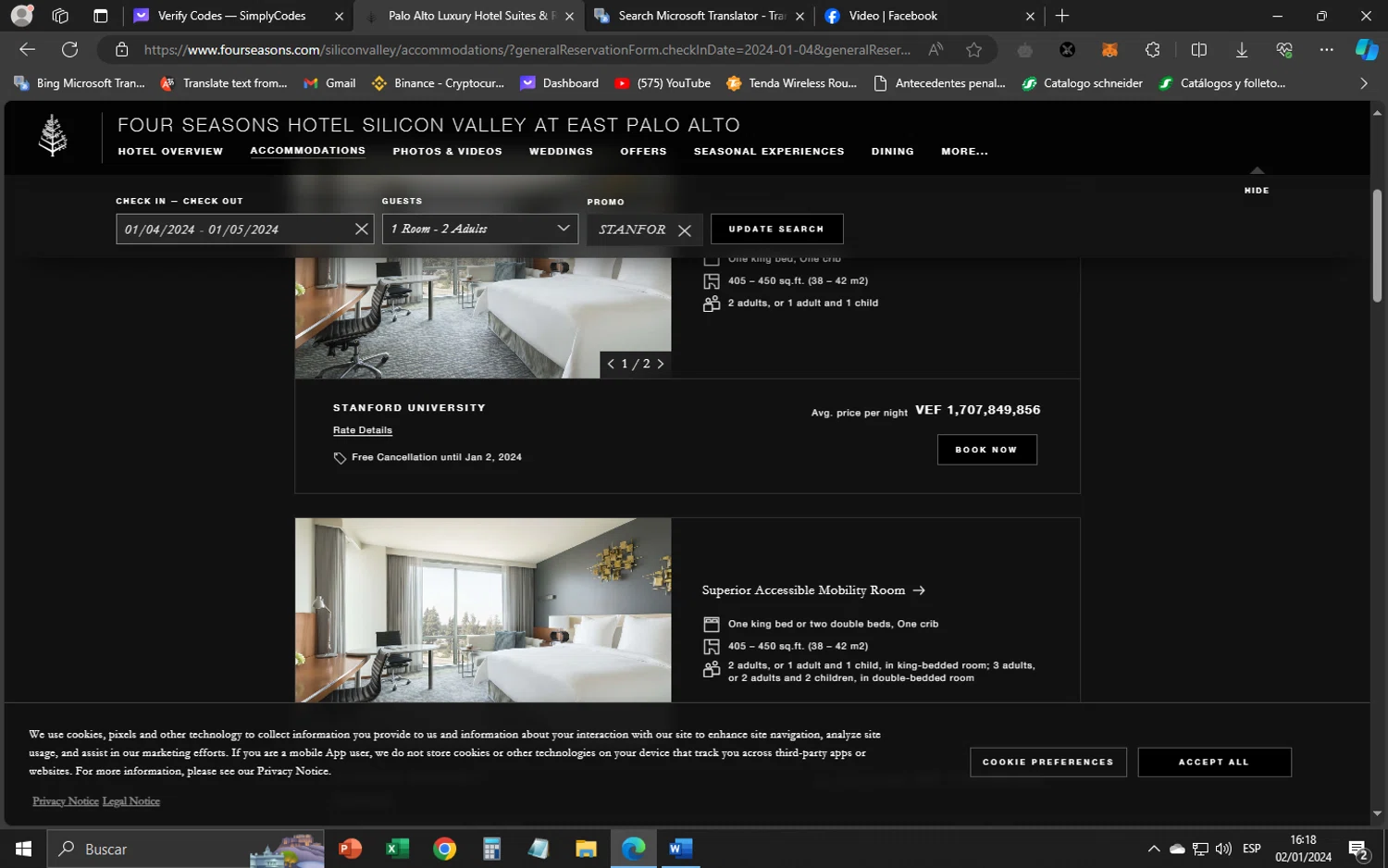
Task: Show more bookmarks with the chevron
Action: tap(1363, 83)
